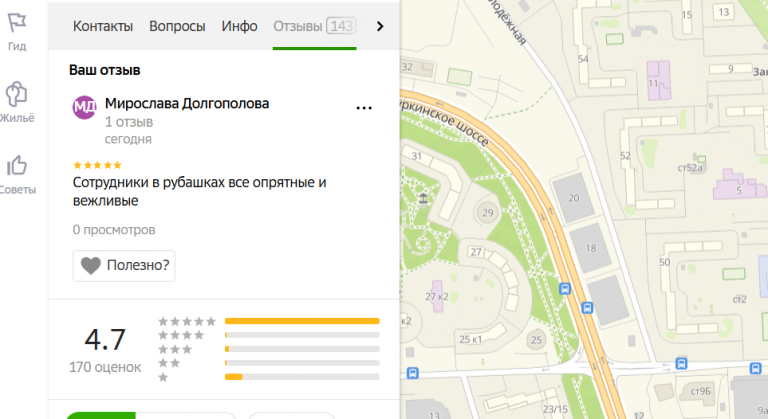
Task: Switch to the Вопросы tab
Action: [177, 26]
